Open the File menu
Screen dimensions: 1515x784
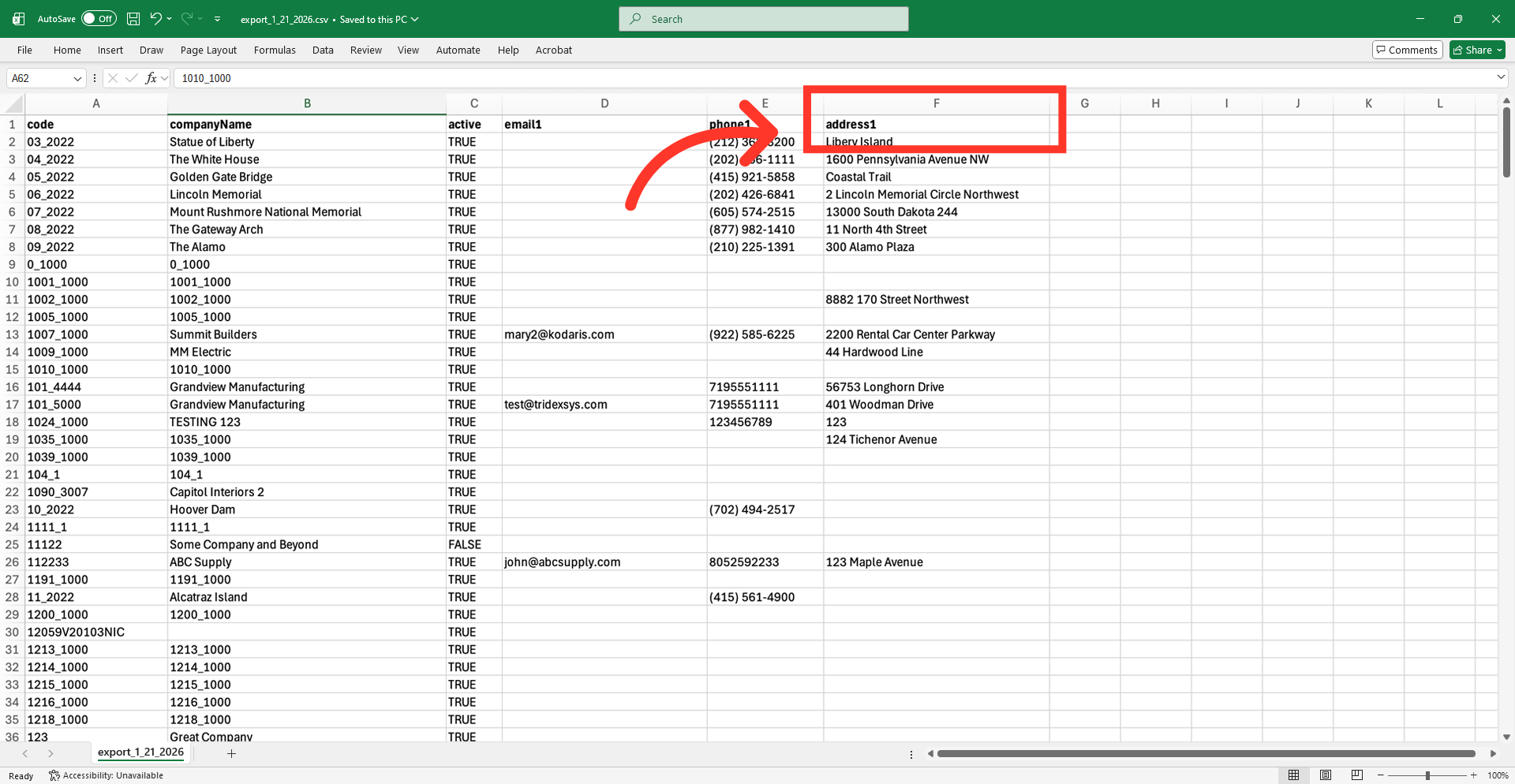coord(24,50)
